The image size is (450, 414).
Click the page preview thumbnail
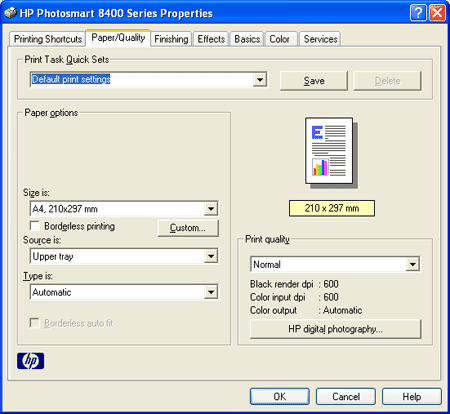[331, 152]
